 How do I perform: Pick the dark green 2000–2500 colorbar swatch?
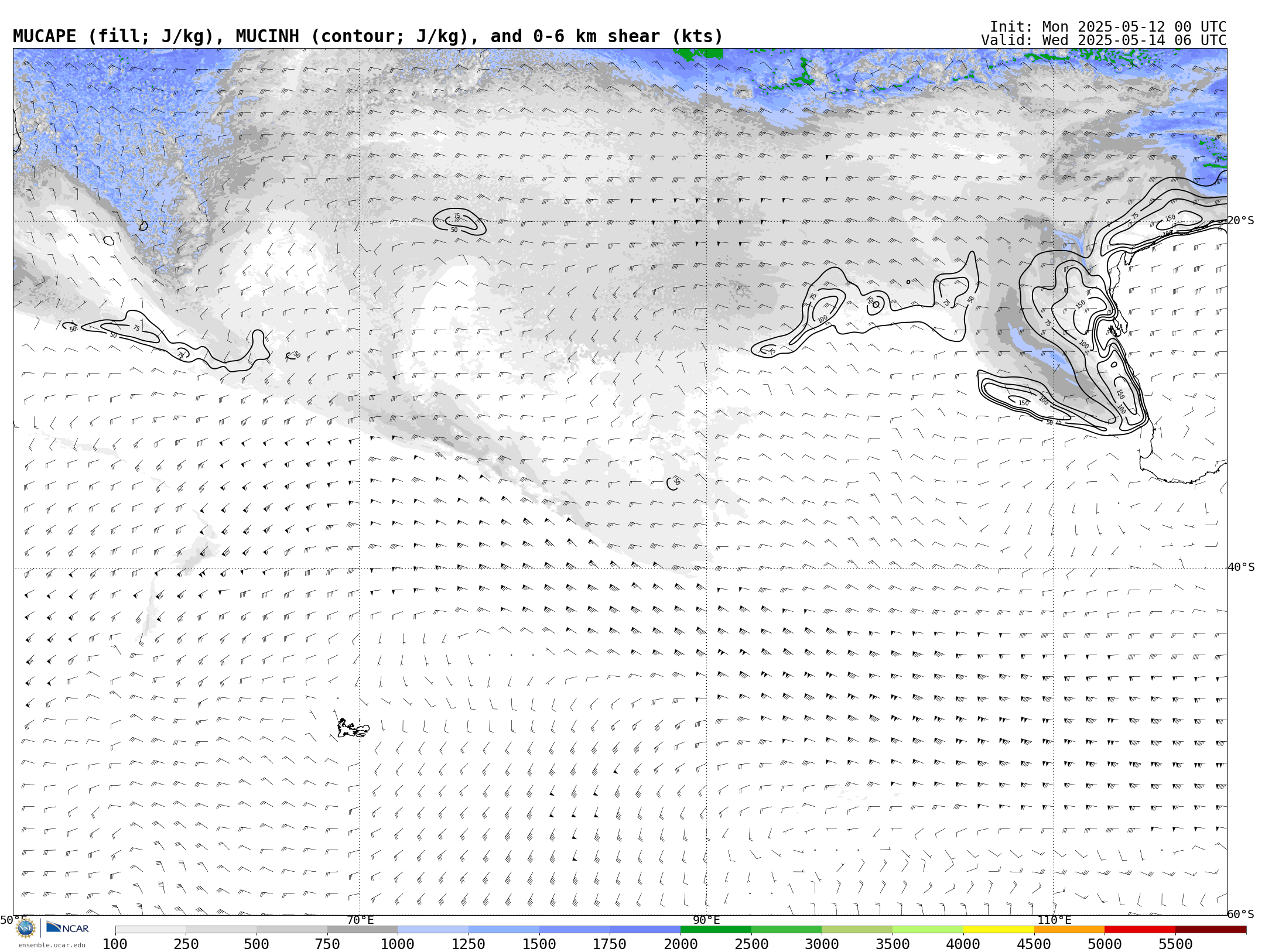716,930
